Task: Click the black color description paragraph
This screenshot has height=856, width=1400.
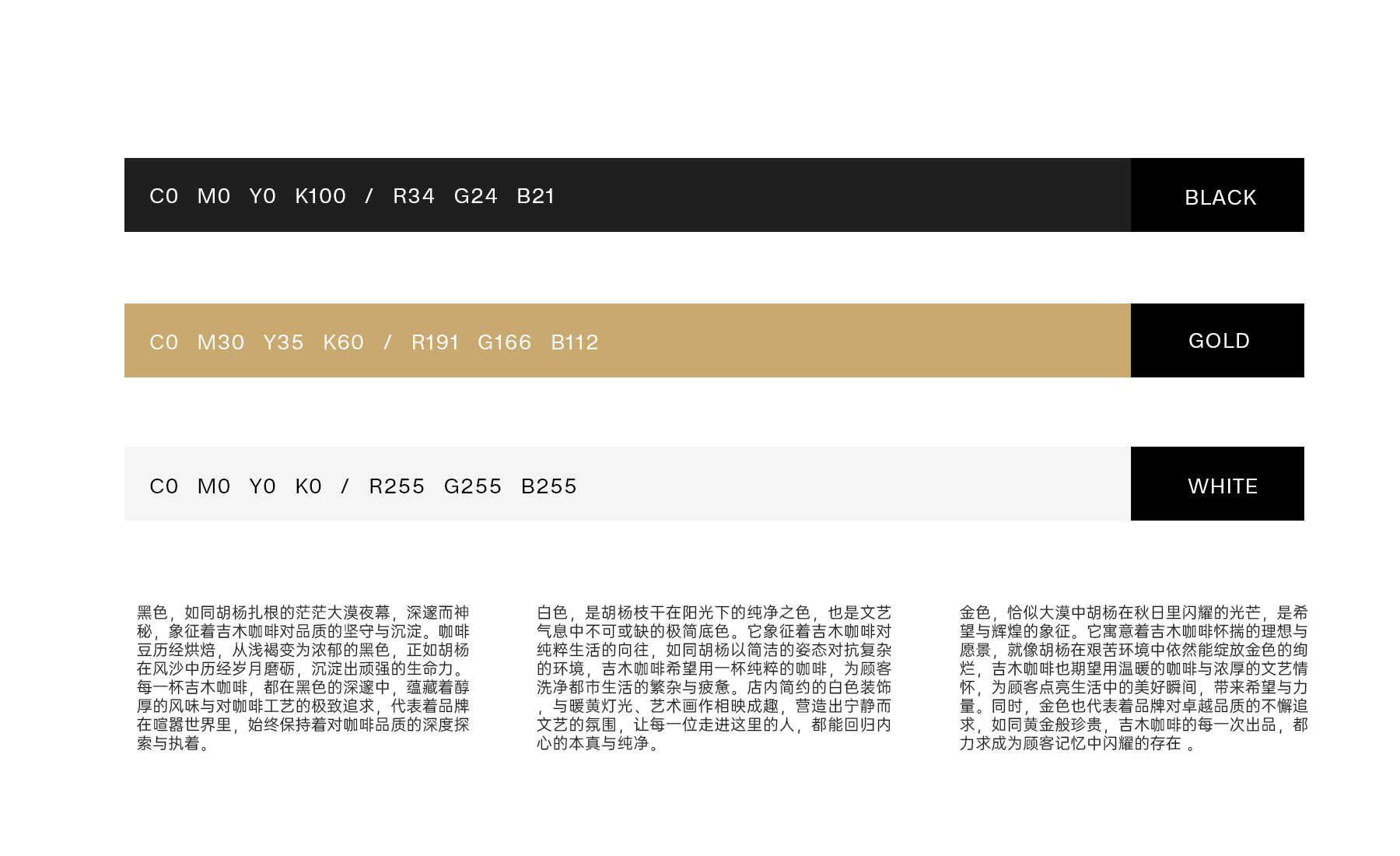Action: tap(303, 678)
